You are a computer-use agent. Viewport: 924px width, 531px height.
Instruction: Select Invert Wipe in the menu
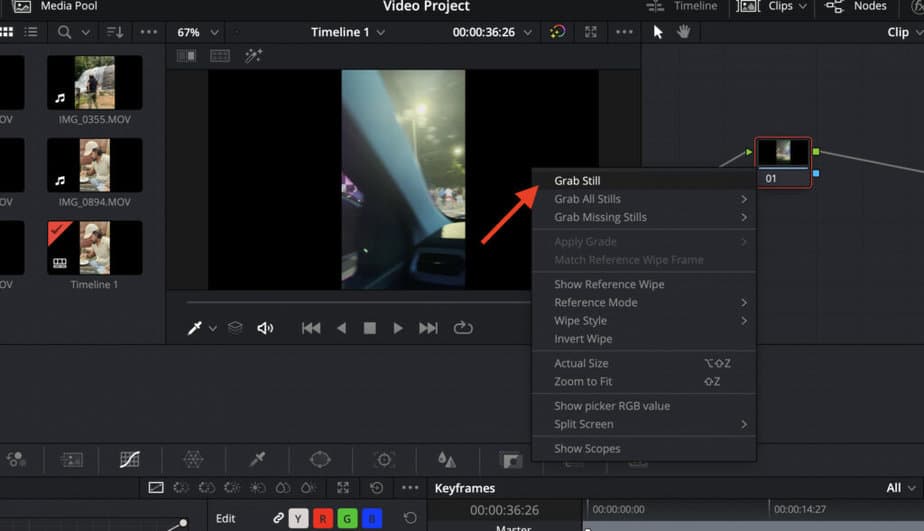click(644, 339)
